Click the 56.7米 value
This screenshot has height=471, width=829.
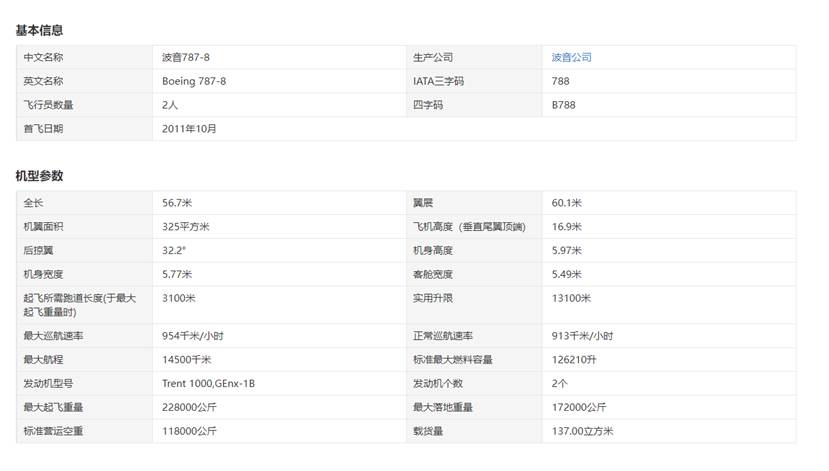coord(177,202)
